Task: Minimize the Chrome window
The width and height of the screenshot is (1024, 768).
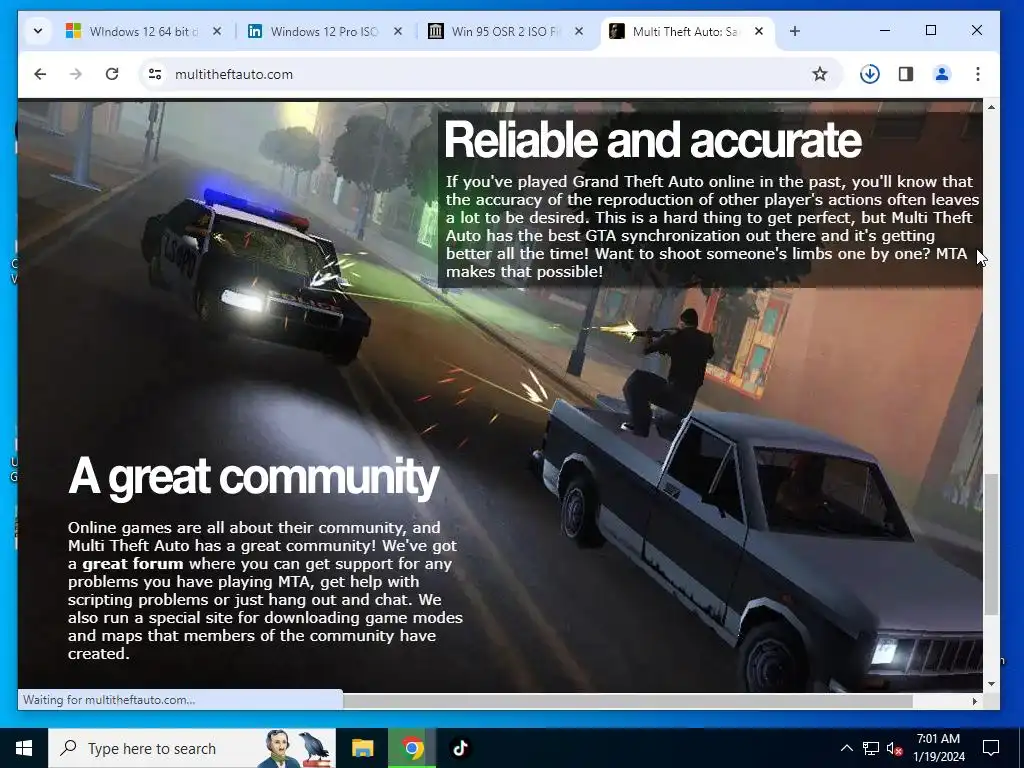Action: (x=885, y=31)
